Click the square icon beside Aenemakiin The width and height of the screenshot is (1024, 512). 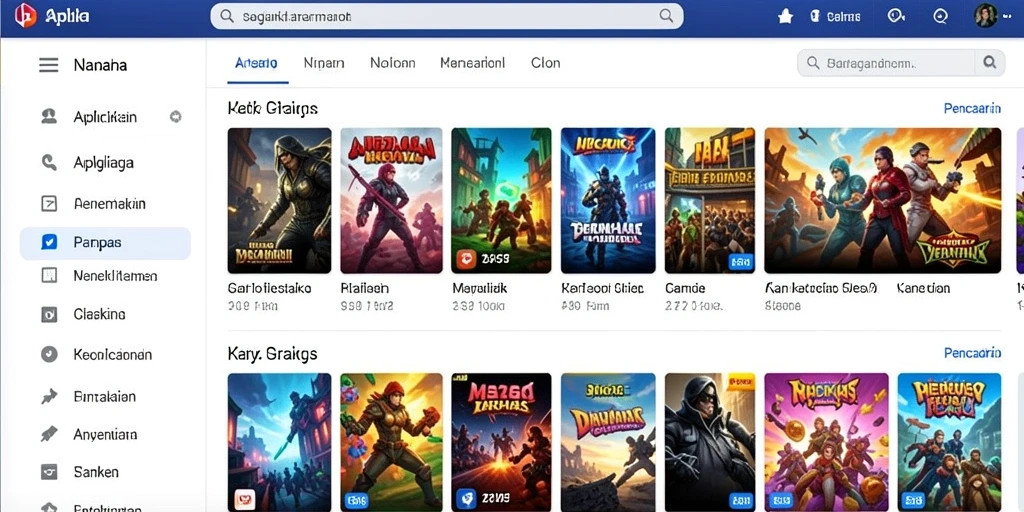click(49, 203)
